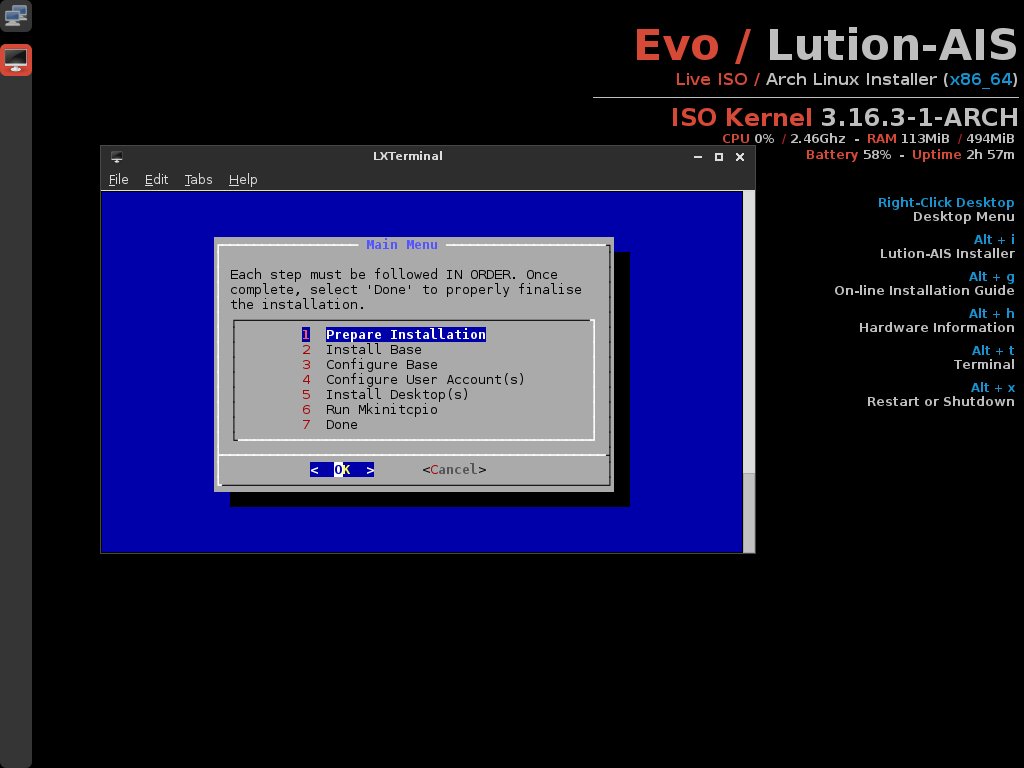Open the Edit menu

(156, 180)
